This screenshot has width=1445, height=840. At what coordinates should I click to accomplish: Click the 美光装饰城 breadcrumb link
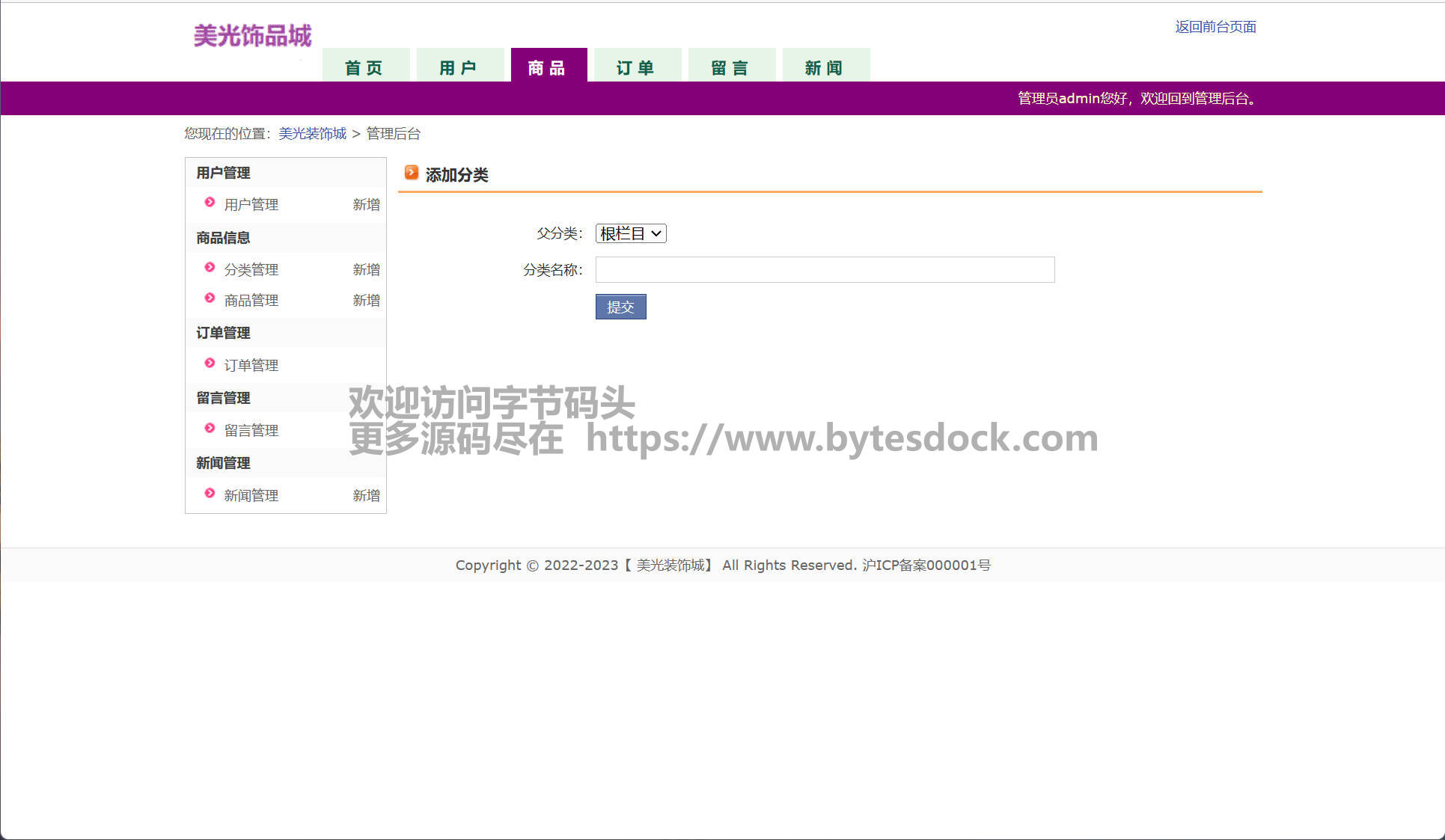pos(312,134)
